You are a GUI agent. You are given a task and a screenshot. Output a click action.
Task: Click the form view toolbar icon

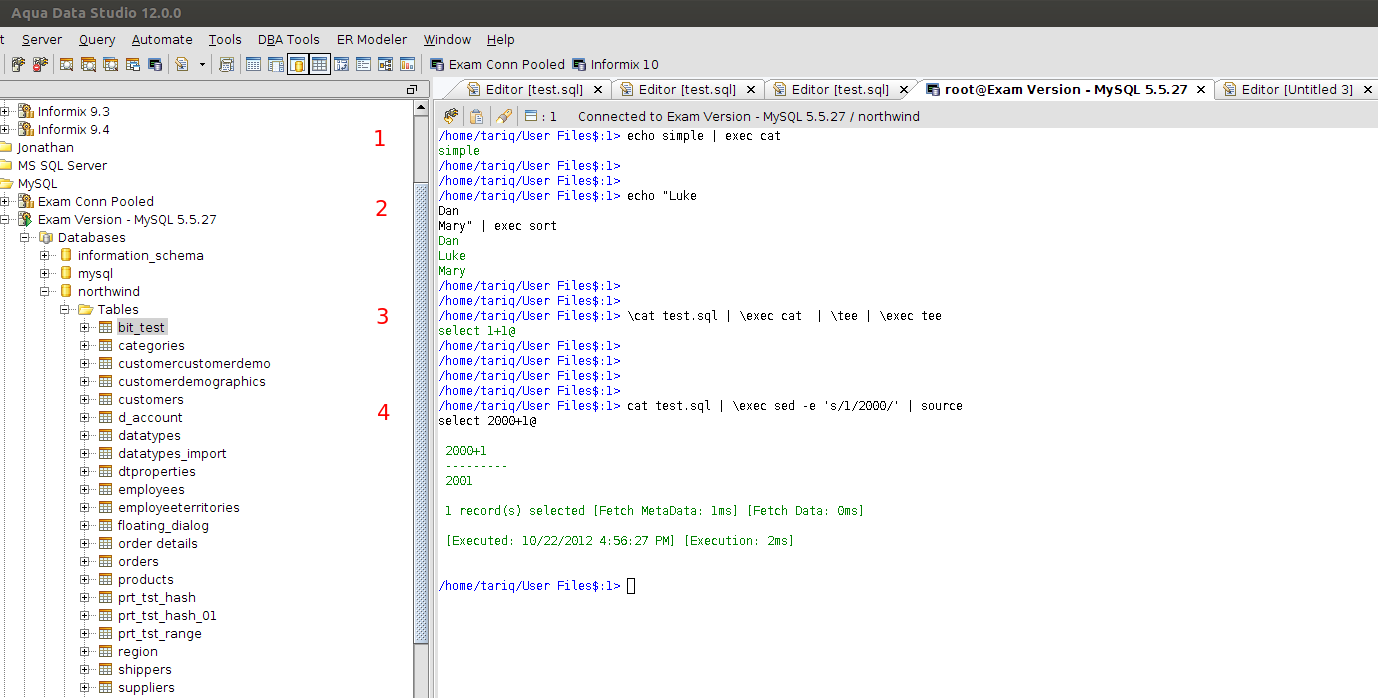(x=363, y=64)
